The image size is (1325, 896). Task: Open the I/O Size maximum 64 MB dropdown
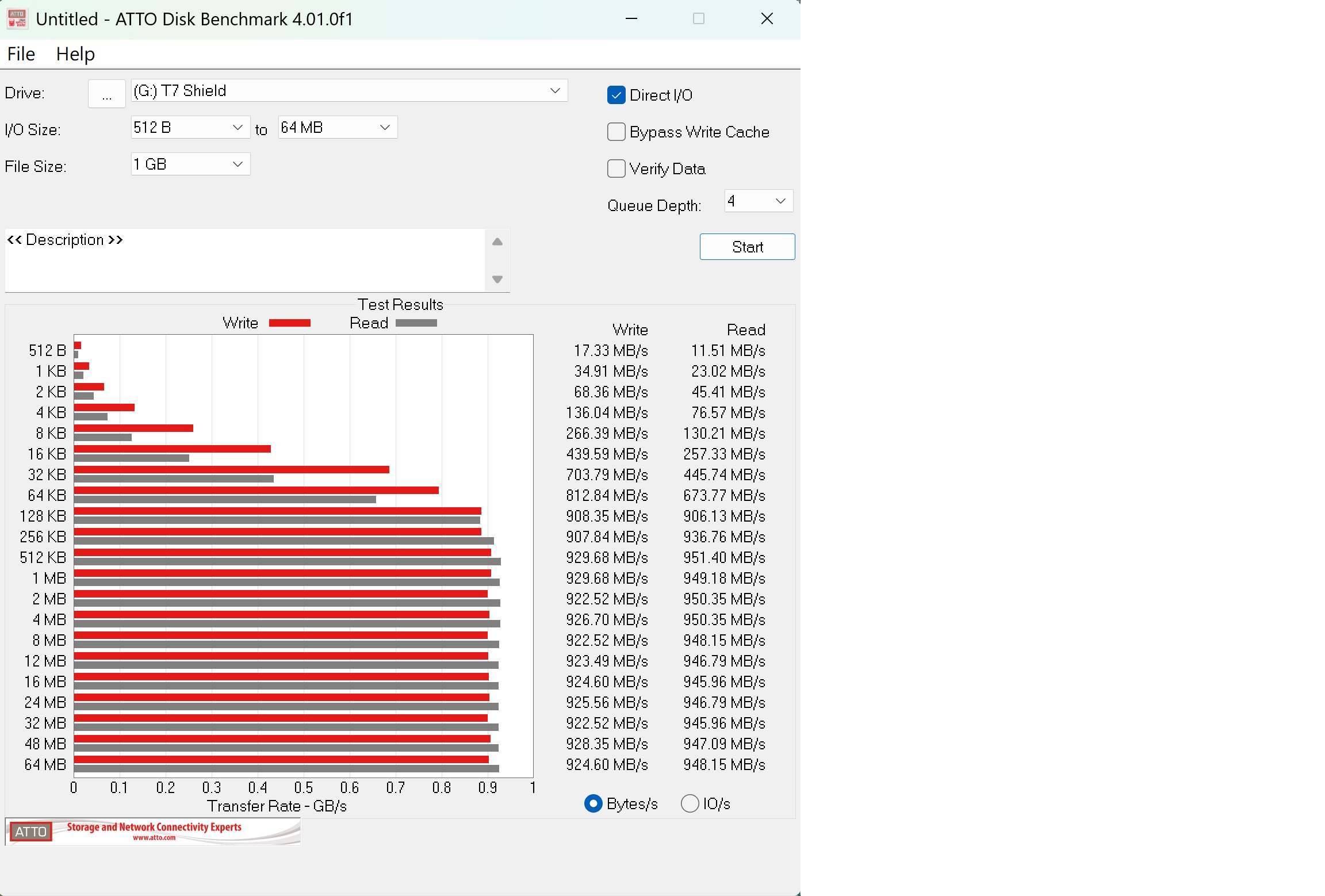coord(338,127)
